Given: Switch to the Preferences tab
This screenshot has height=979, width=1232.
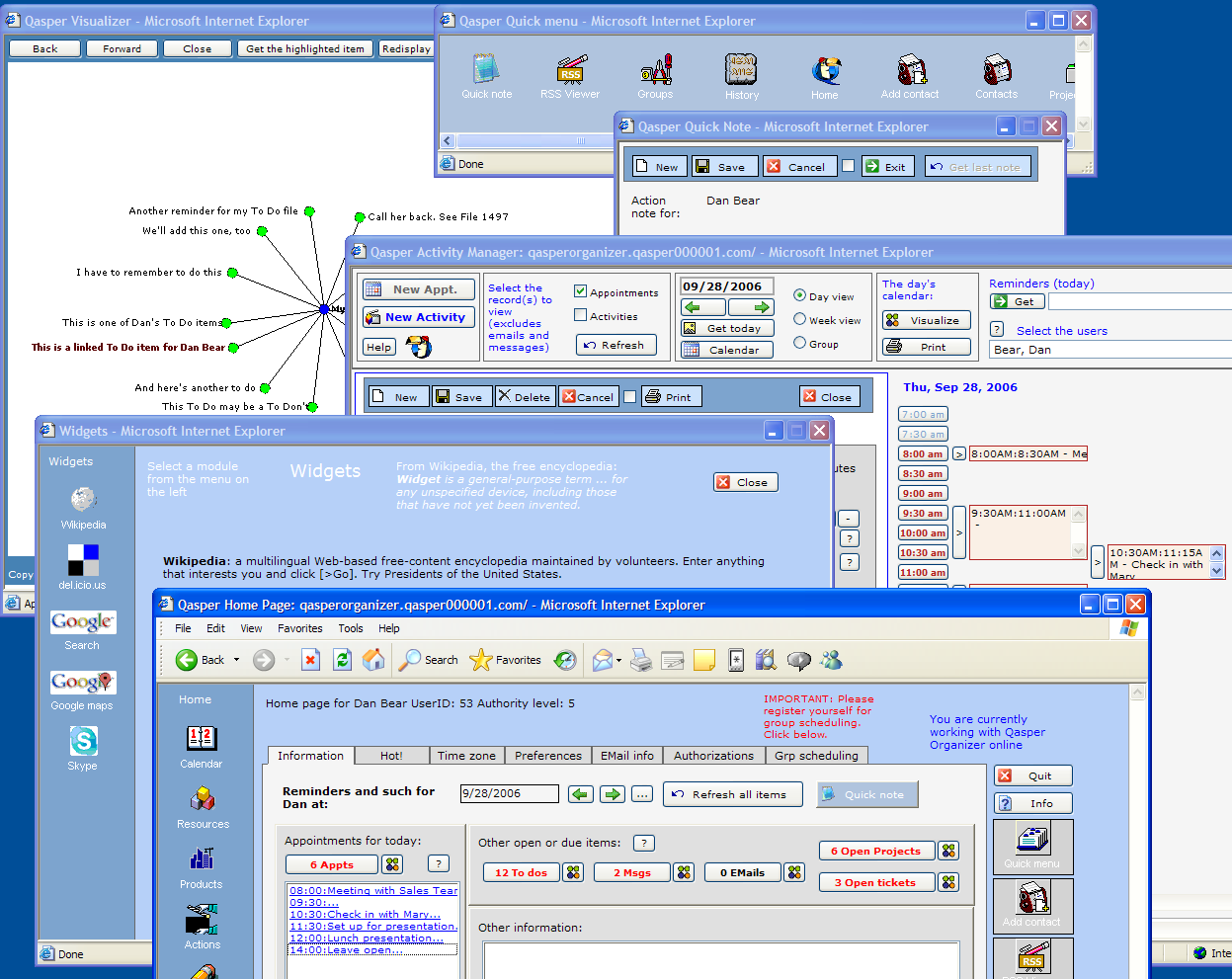Looking at the screenshot, I should click(x=548, y=756).
